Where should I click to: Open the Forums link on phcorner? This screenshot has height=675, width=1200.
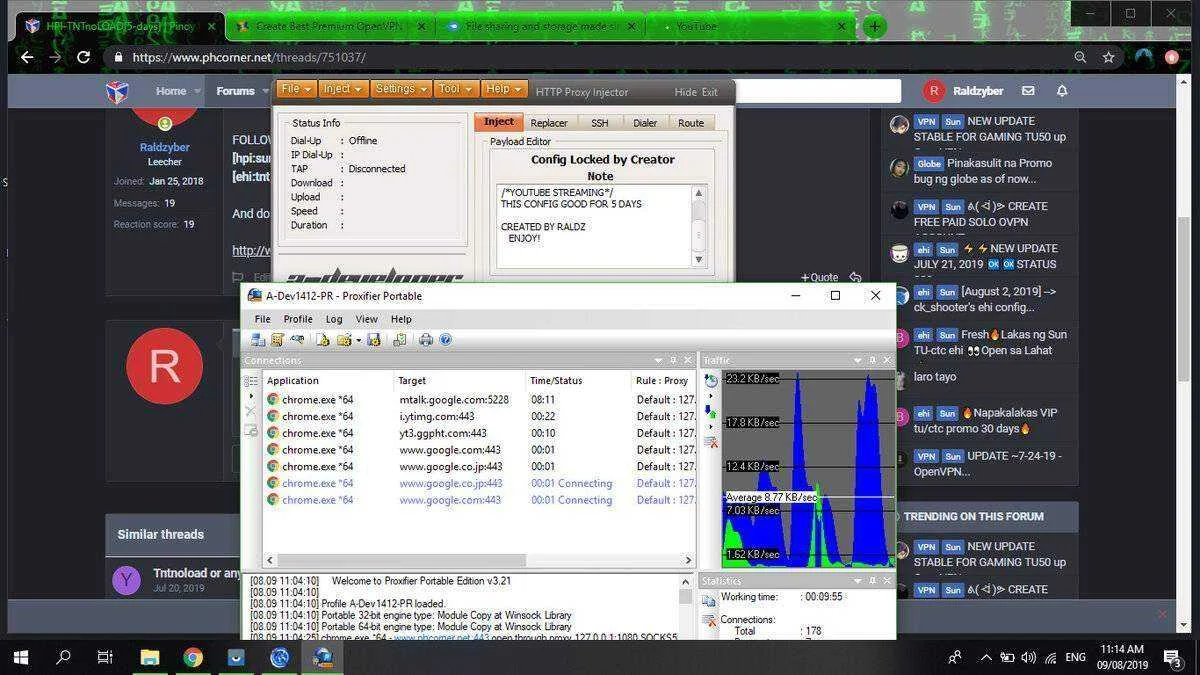236,91
